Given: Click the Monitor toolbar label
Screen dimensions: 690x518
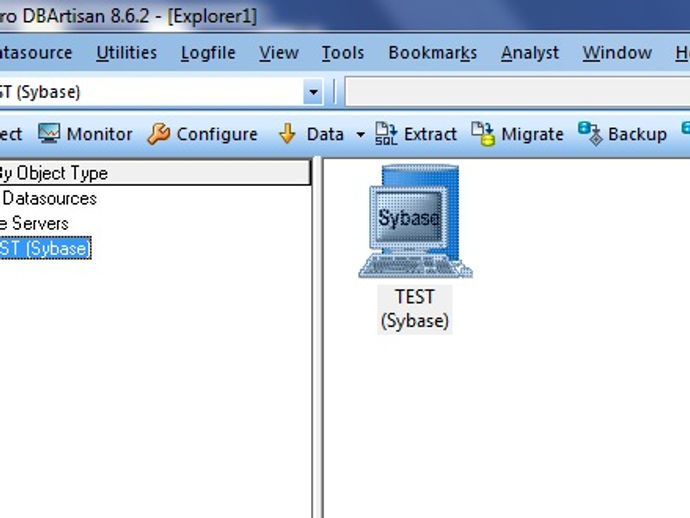Looking at the screenshot, I should click(99, 134).
